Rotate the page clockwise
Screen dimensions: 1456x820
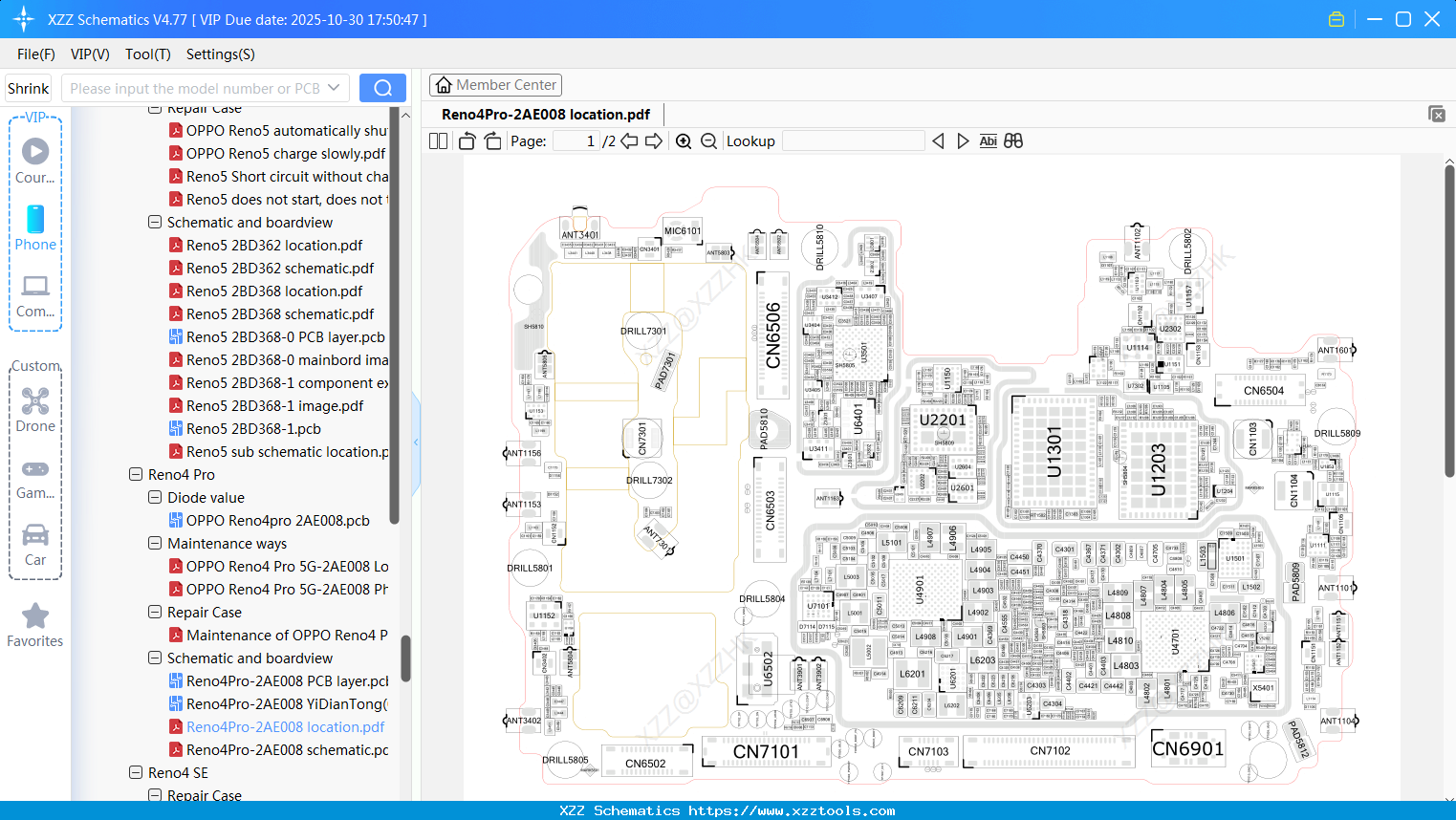click(491, 140)
